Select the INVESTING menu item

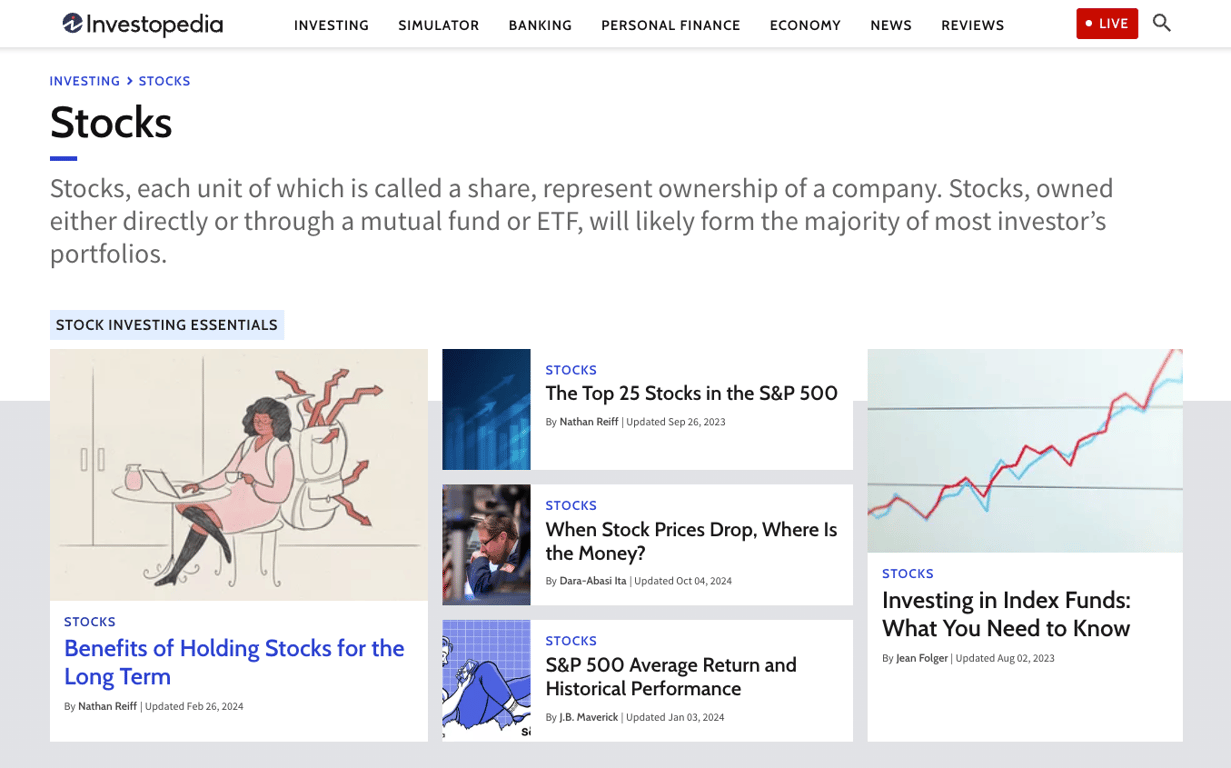(331, 25)
